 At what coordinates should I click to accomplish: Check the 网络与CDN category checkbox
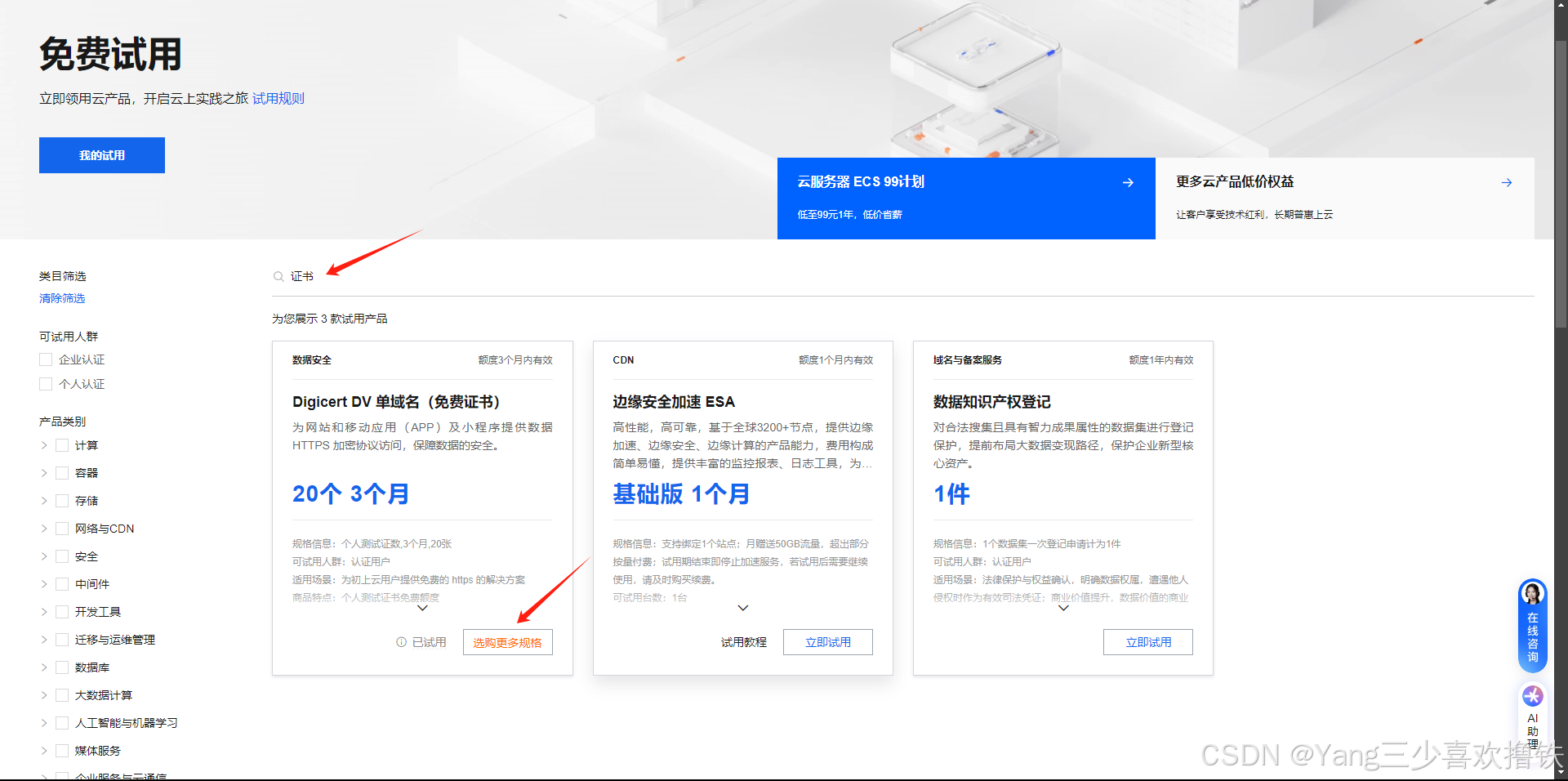(62, 529)
